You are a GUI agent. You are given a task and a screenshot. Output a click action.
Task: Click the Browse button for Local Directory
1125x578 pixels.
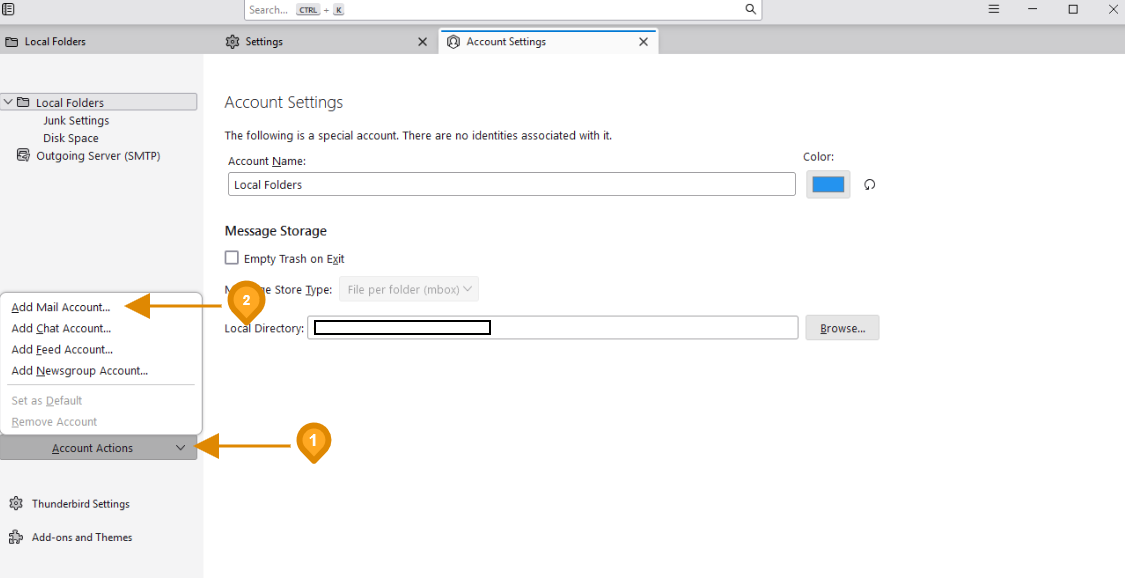(x=842, y=328)
